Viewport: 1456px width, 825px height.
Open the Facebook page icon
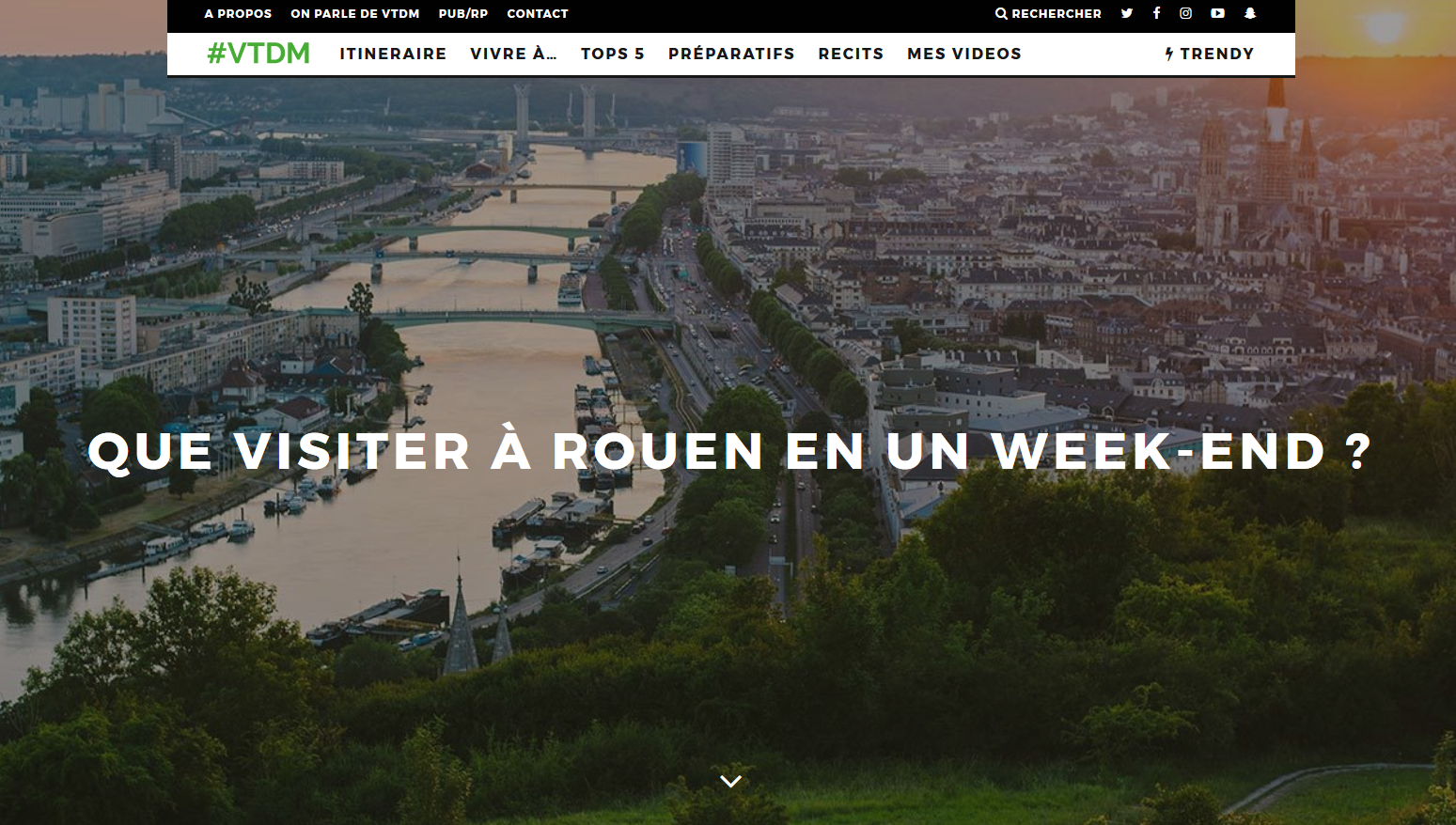tap(1156, 13)
